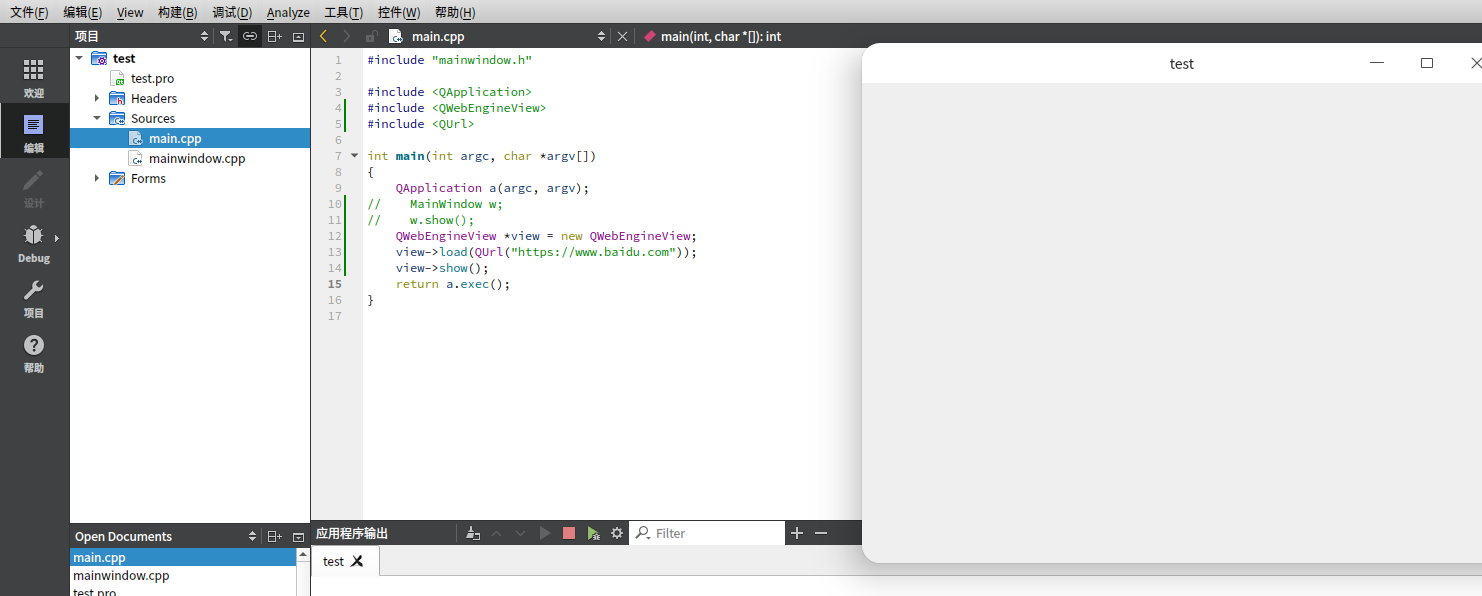Screen dimensions: 1482x596
Task: Expand the Headers folder in project tree
Action: click(x=97, y=98)
